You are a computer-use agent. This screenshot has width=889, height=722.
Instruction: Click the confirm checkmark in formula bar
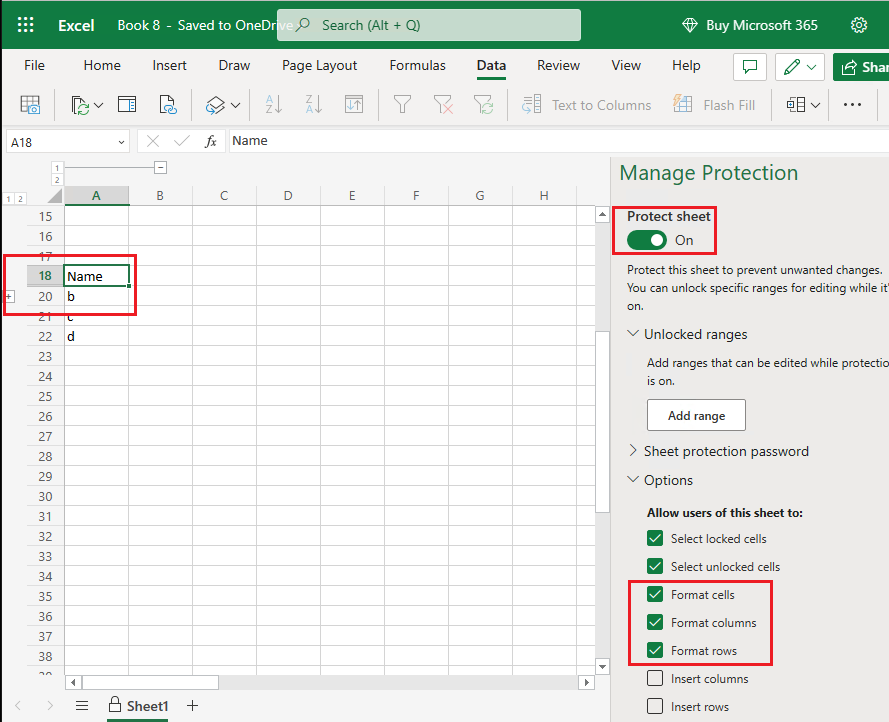(x=181, y=141)
